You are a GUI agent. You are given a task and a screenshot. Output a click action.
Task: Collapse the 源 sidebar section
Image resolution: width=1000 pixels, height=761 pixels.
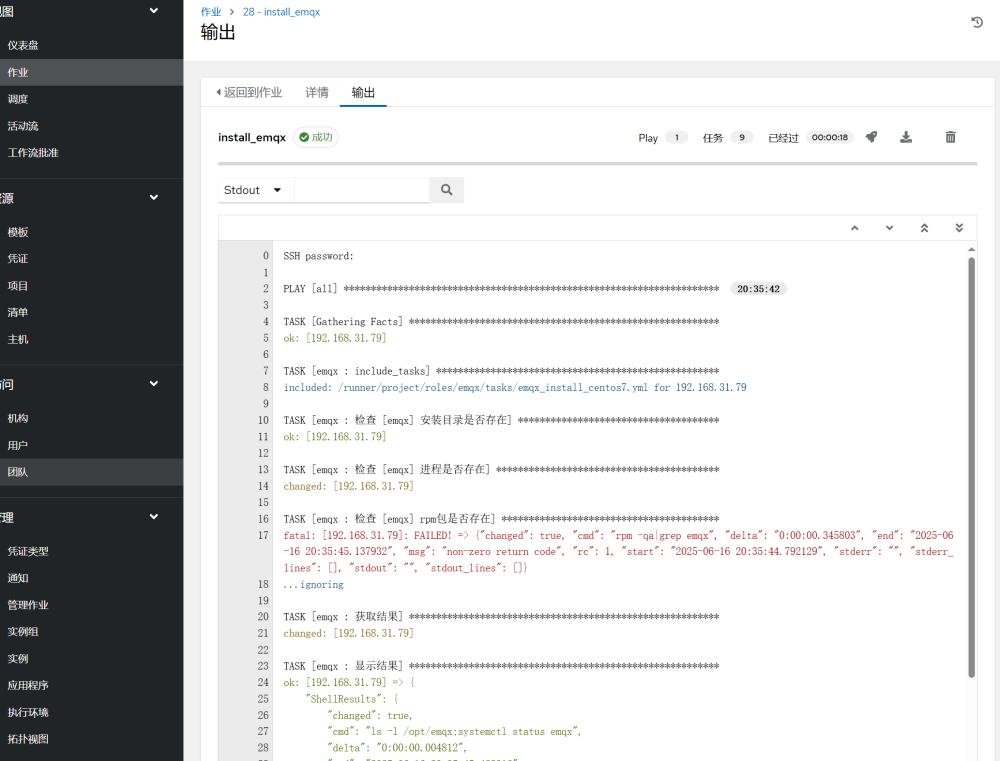153,197
